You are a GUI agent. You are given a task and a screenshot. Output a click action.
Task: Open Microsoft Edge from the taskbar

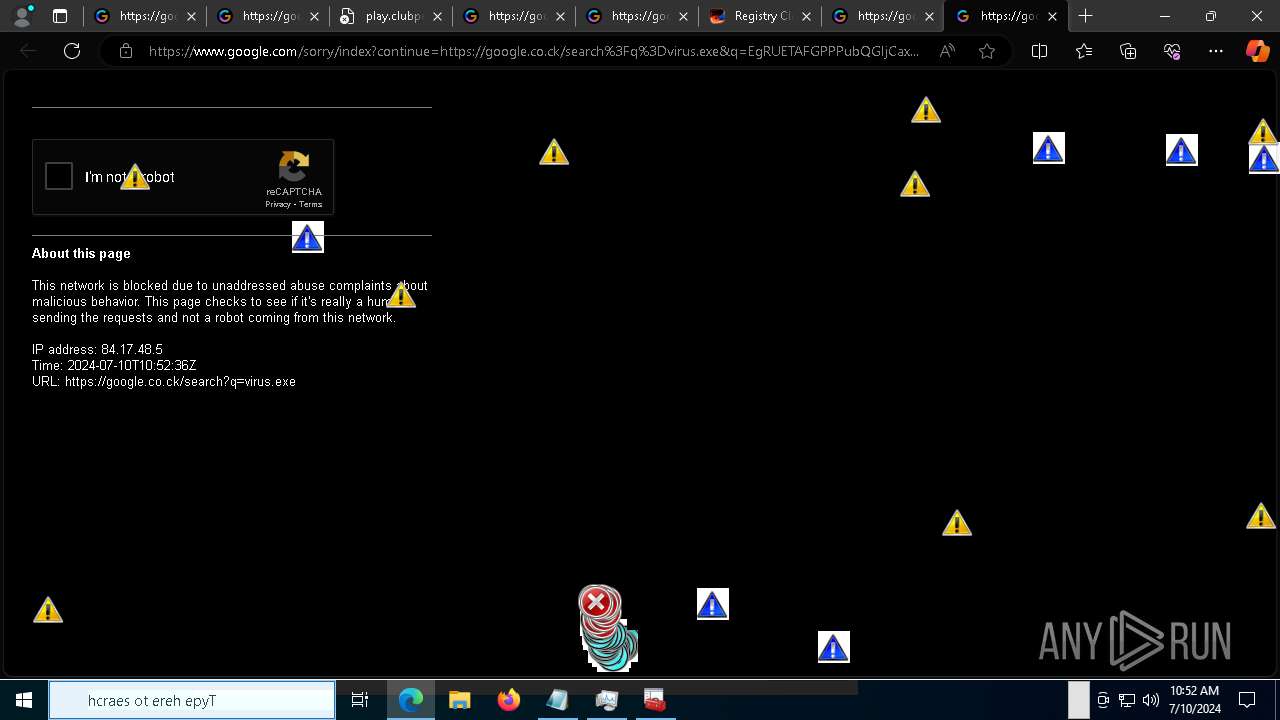pyautogui.click(x=411, y=700)
